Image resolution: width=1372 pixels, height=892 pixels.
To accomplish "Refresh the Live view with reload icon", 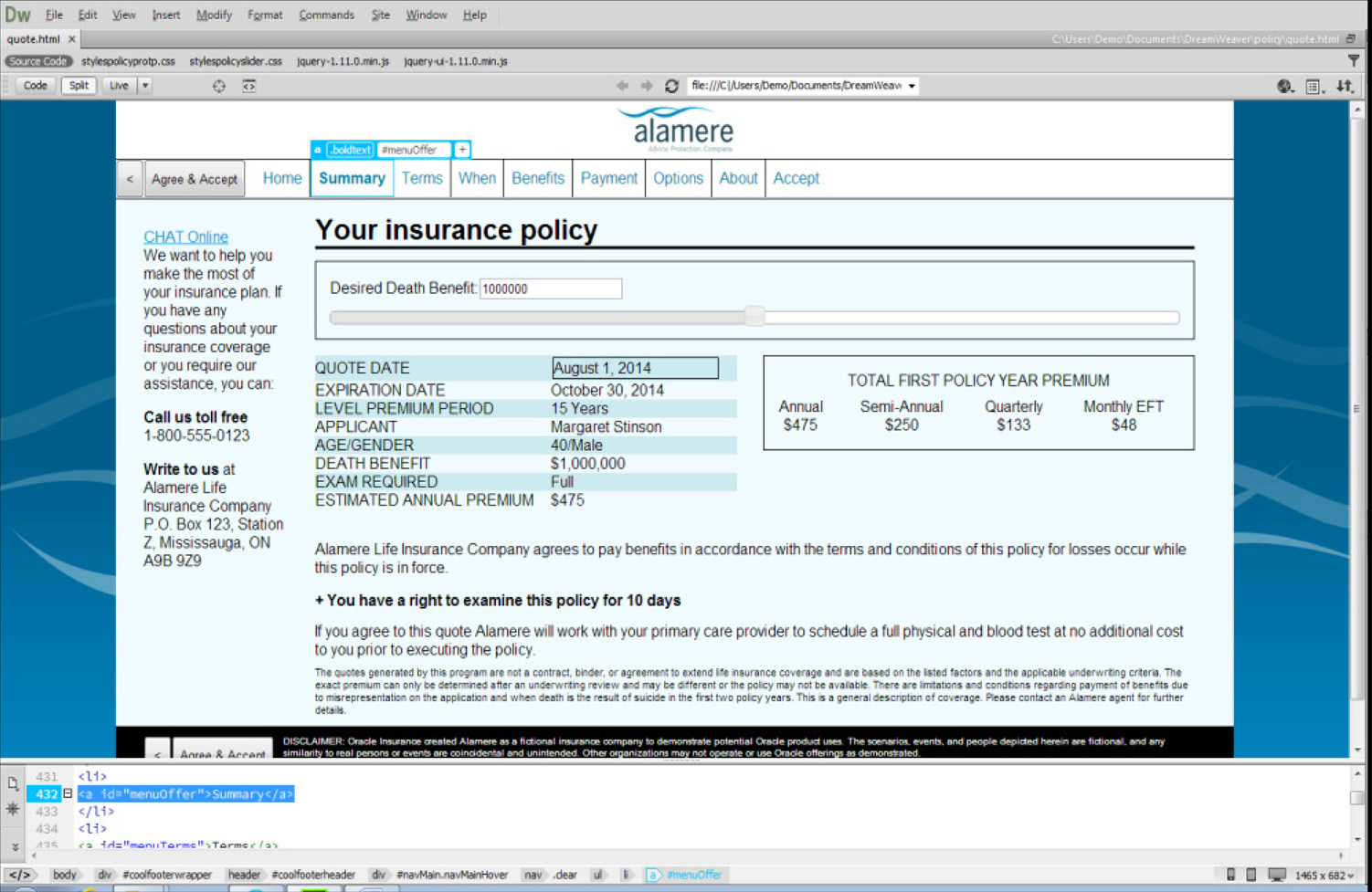I will [x=671, y=86].
